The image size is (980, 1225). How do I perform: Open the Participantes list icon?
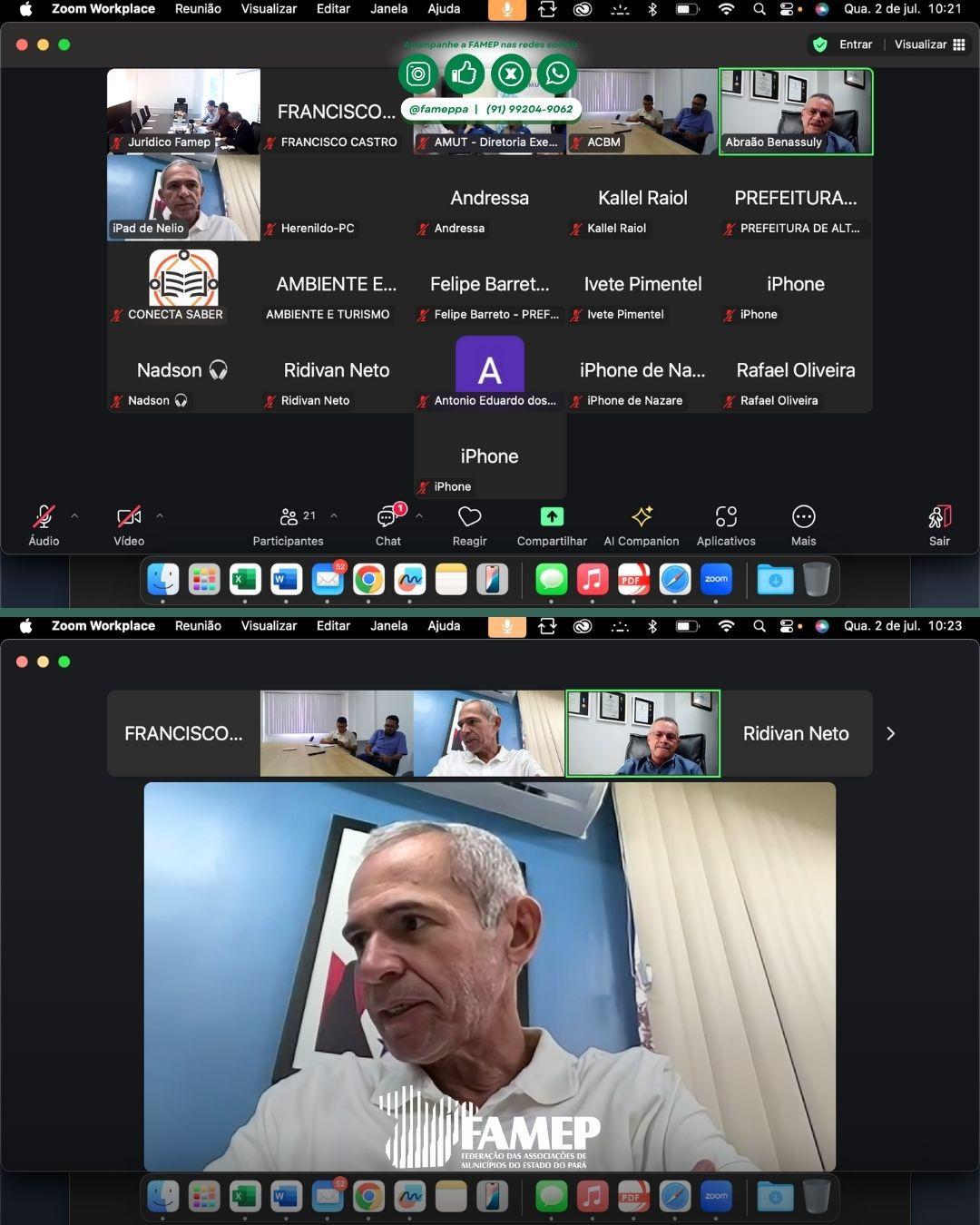[x=289, y=517]
